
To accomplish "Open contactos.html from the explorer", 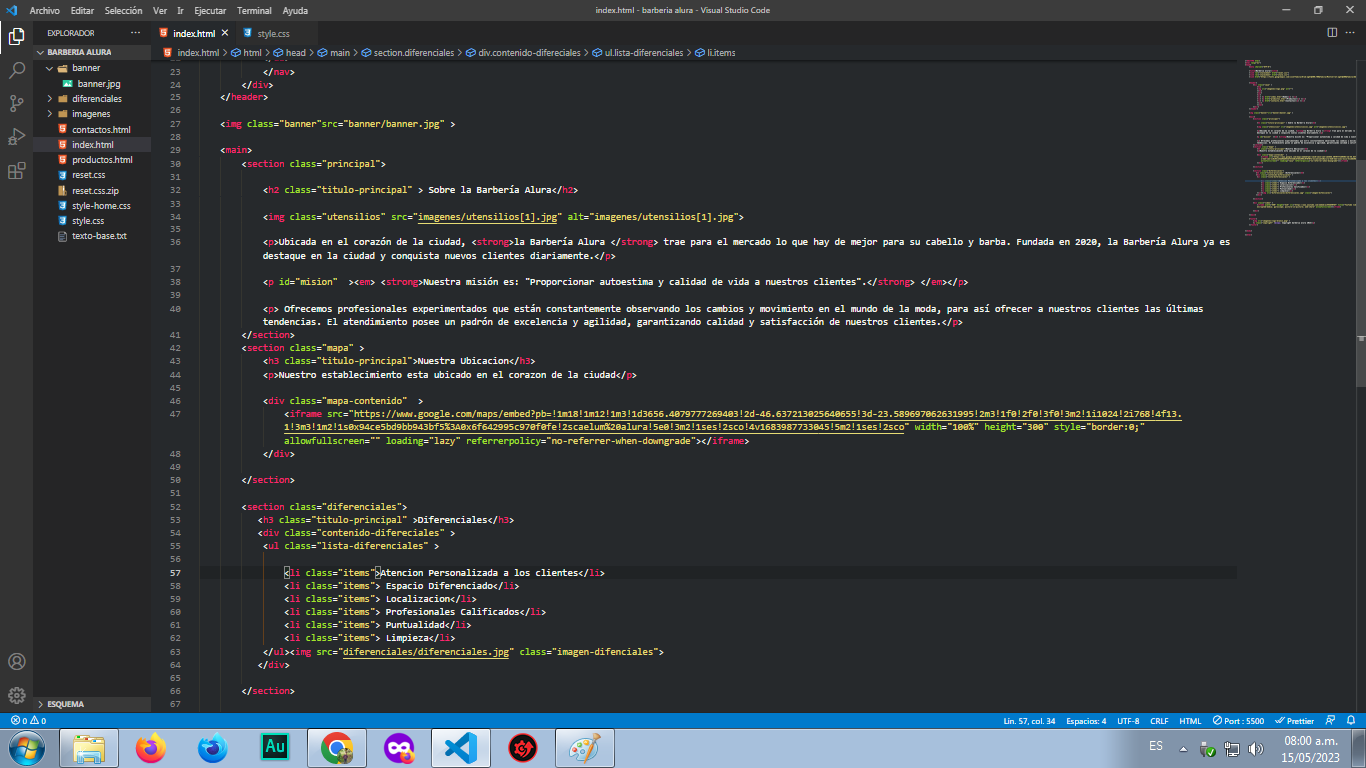I will click(x=92, y=130).
